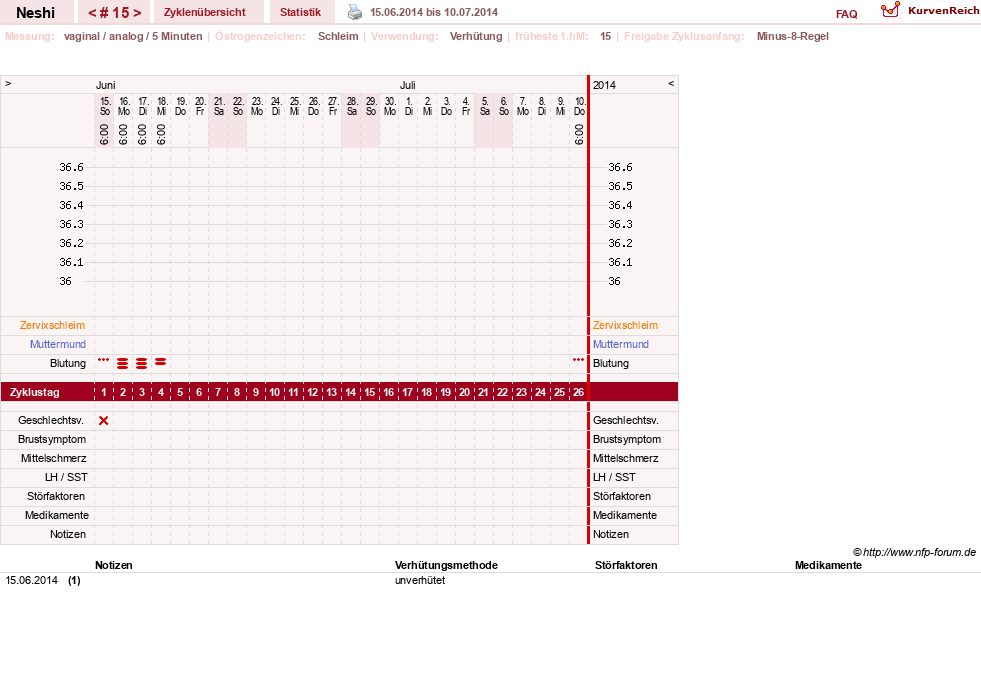
Task: Click the Juli month label
Action: pyautogui.click(x=408, y=85)
